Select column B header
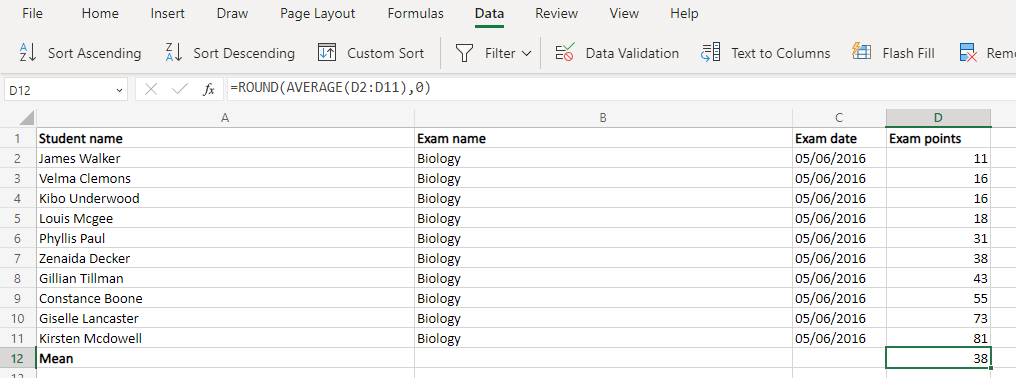The height and width of the screenshot is (378, 1016). (603, 118)
